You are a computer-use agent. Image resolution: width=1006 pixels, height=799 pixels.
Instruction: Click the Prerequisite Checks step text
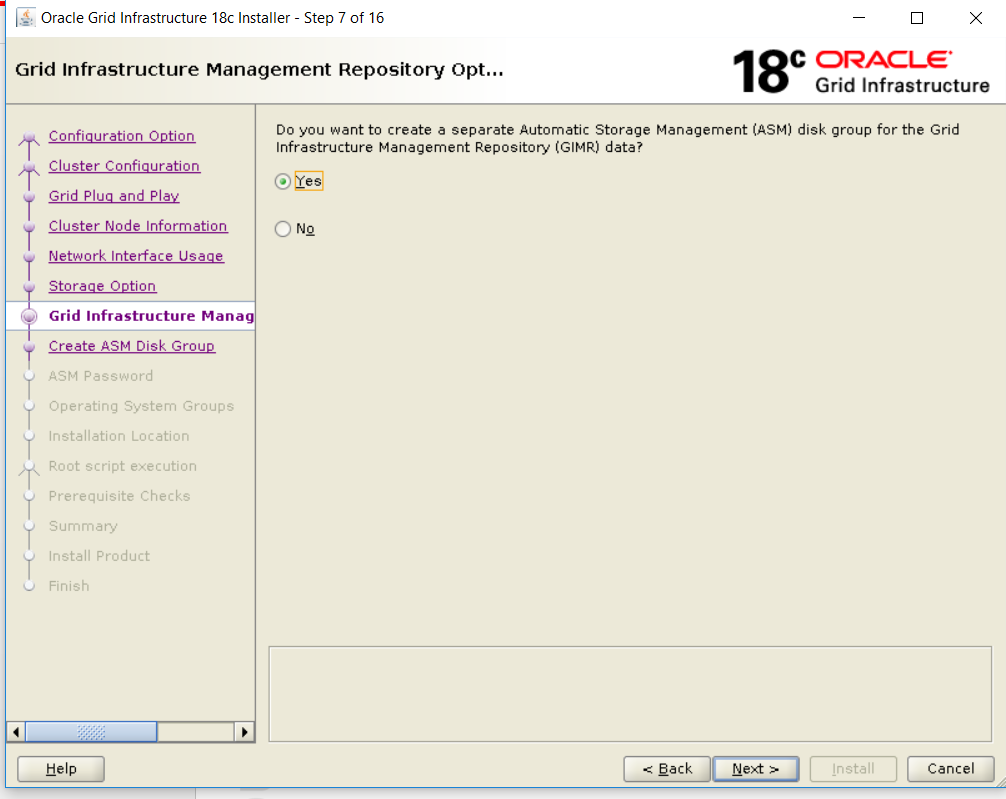tap(119, 496)
